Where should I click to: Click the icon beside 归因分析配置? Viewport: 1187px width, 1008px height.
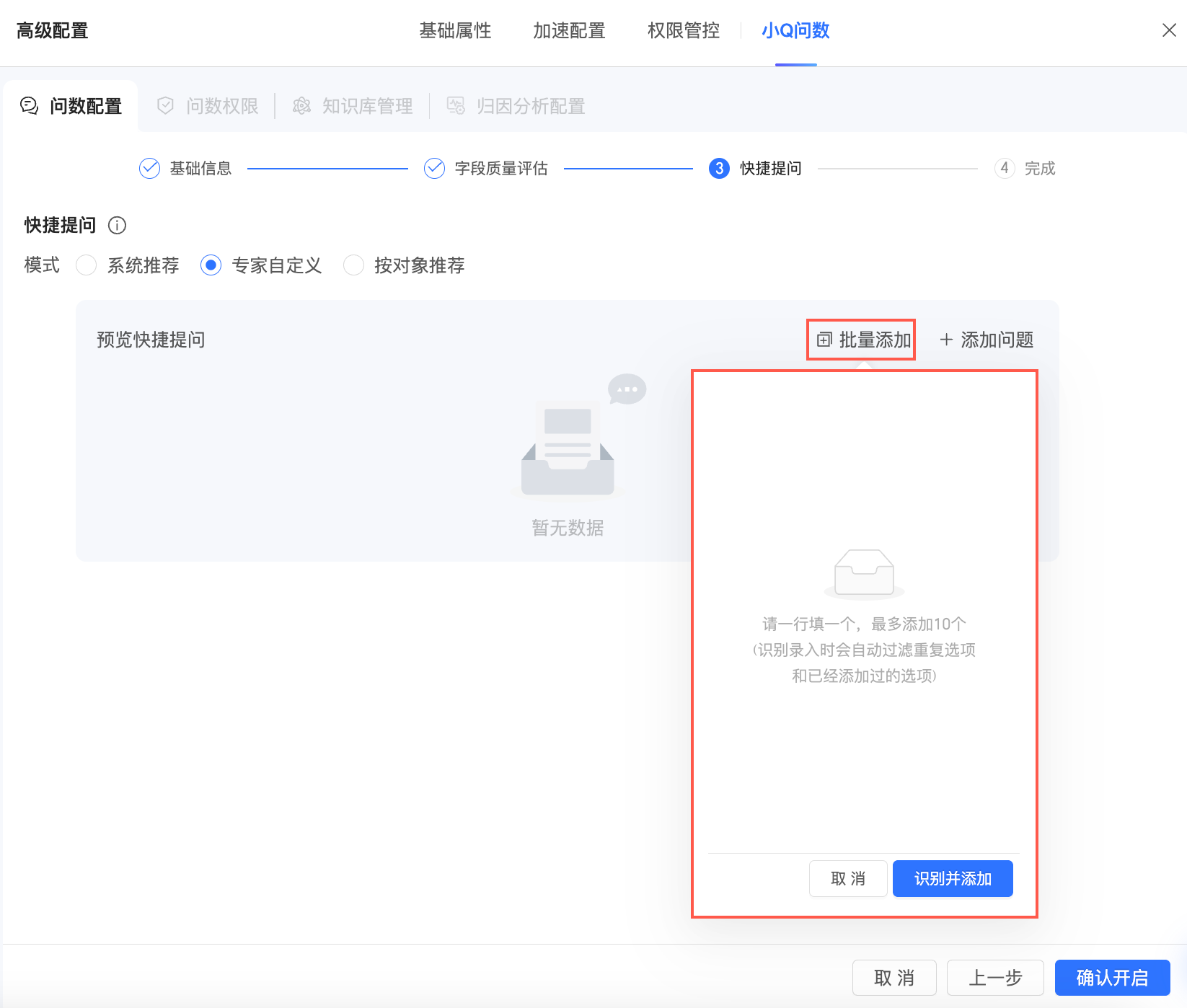[x=456, y=106]
